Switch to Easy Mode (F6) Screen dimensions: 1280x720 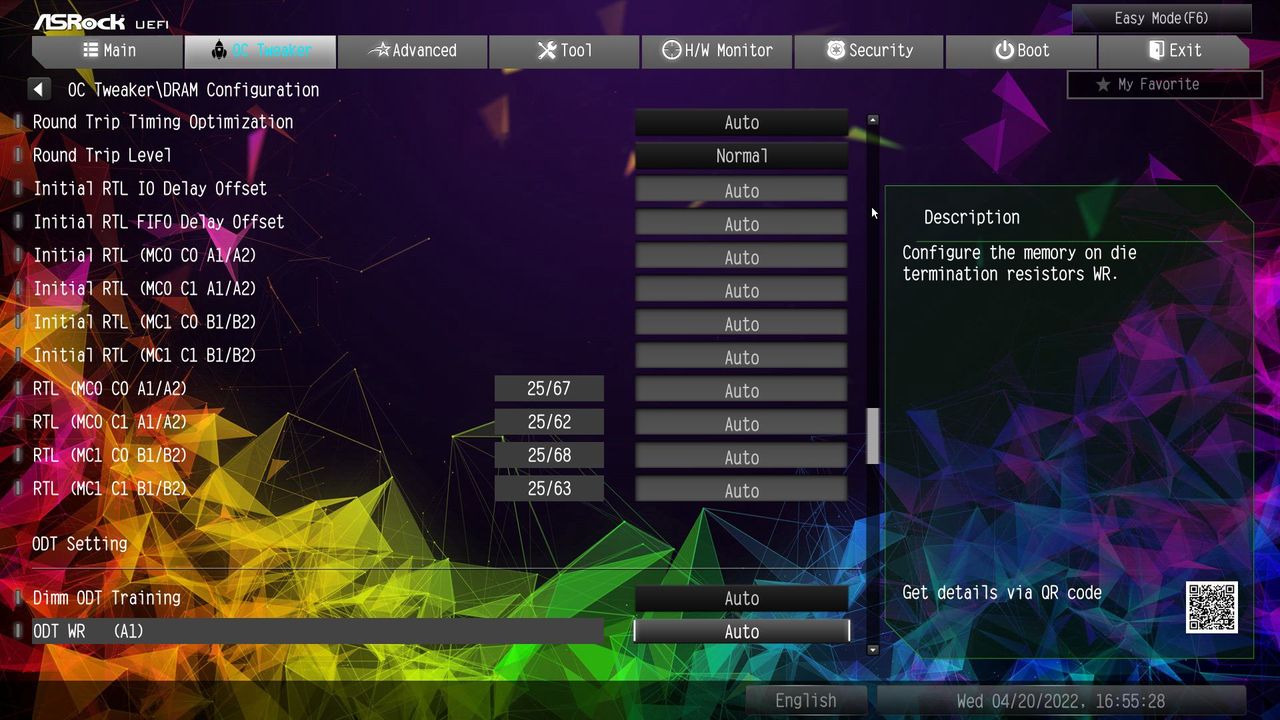[1161, 18]
